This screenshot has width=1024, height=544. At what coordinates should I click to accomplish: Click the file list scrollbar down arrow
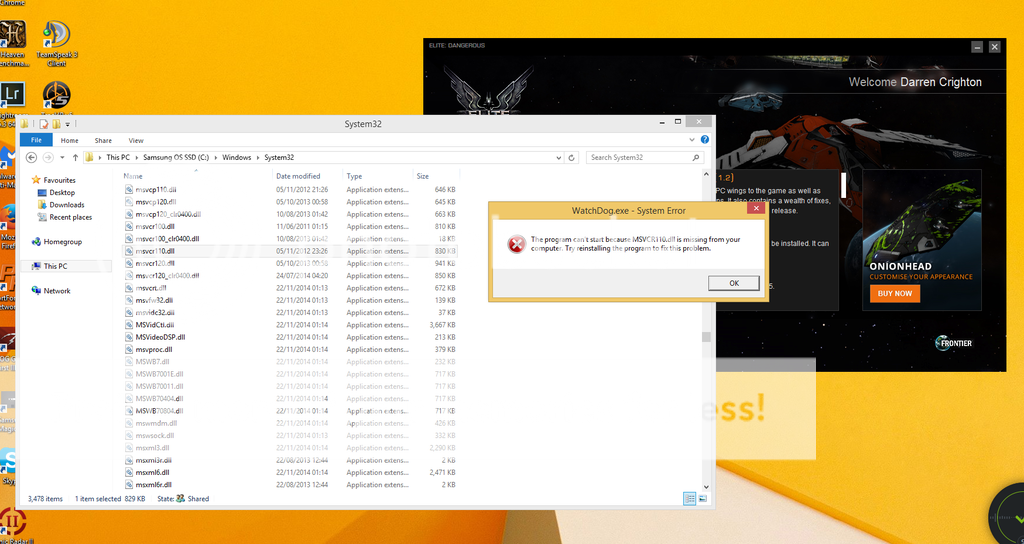pos(705,487)
